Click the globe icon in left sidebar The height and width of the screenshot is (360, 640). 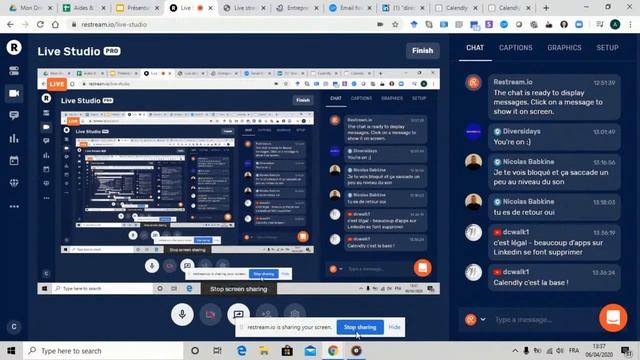[x=14, y=183]
